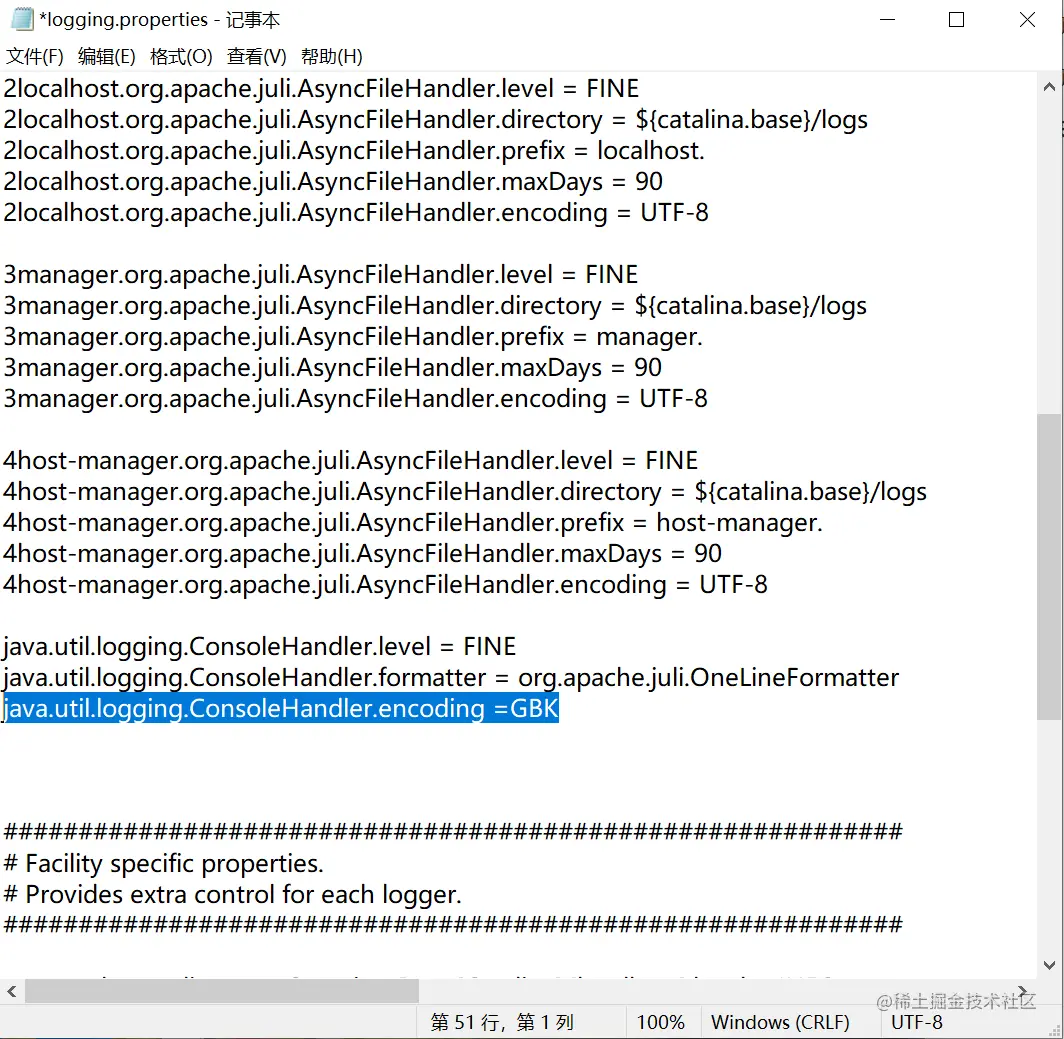1064x1039 pixels.
Task: Click the horizontal scrollbar right arrow
Action: pos(1023,991)
